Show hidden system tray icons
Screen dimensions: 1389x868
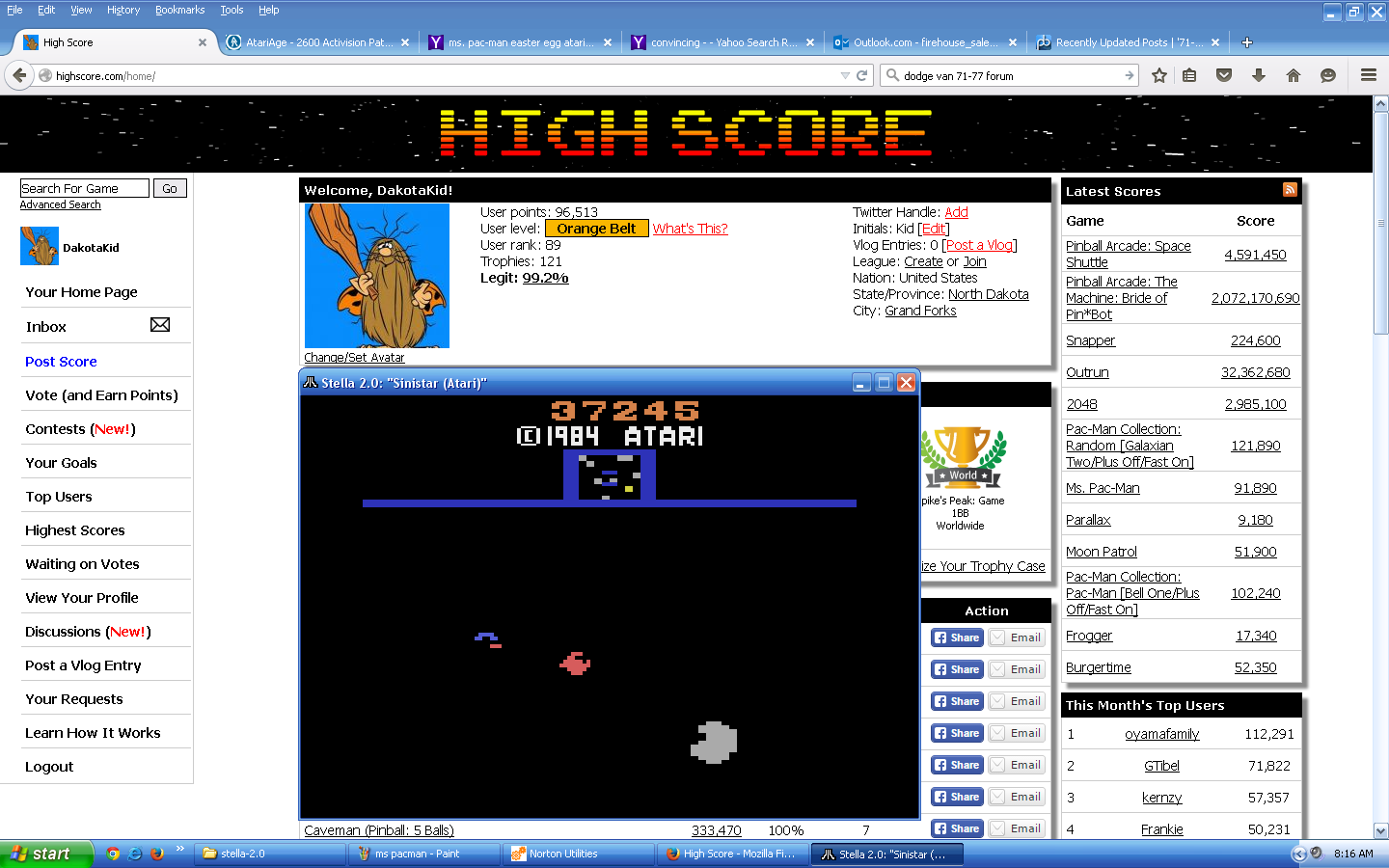pos(1299,854)
